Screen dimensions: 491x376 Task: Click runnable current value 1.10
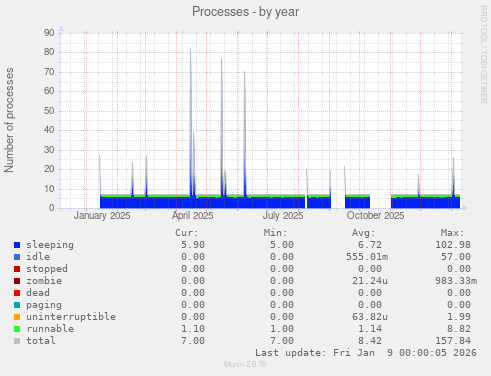(193, 329)
